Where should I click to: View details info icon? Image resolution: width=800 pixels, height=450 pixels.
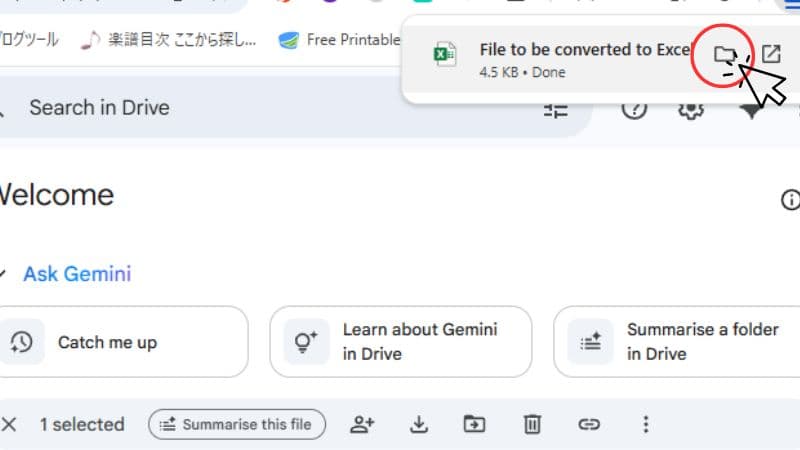click(x=790, y=199)
